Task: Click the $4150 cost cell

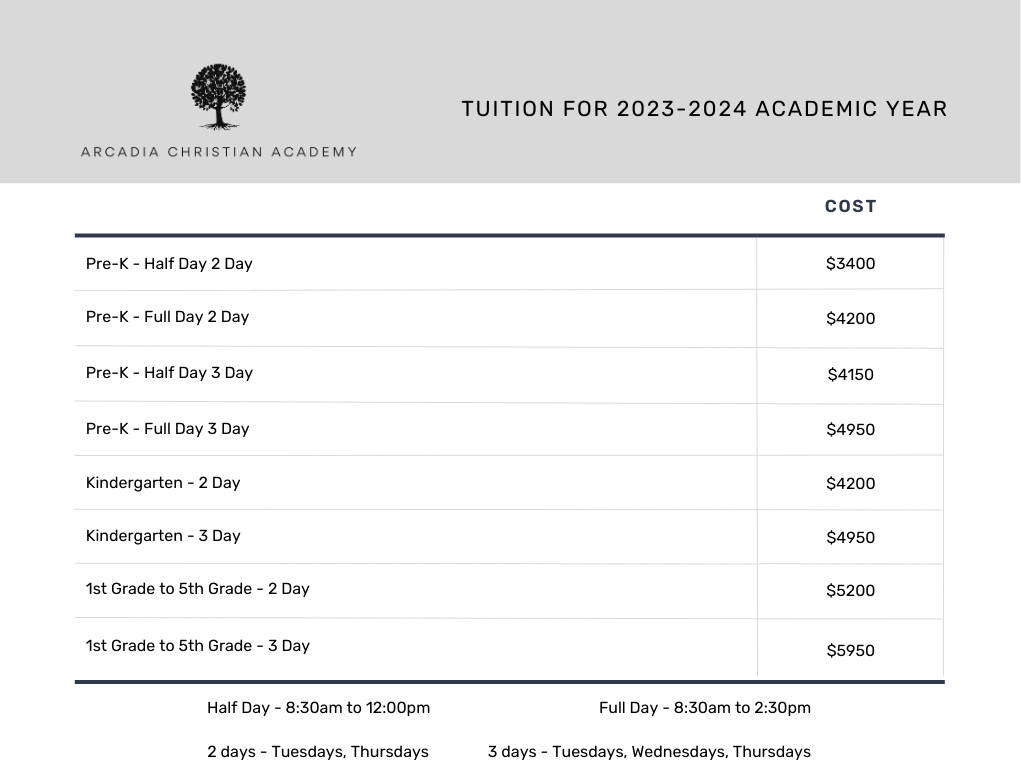Action: click(x=850, y=375)
